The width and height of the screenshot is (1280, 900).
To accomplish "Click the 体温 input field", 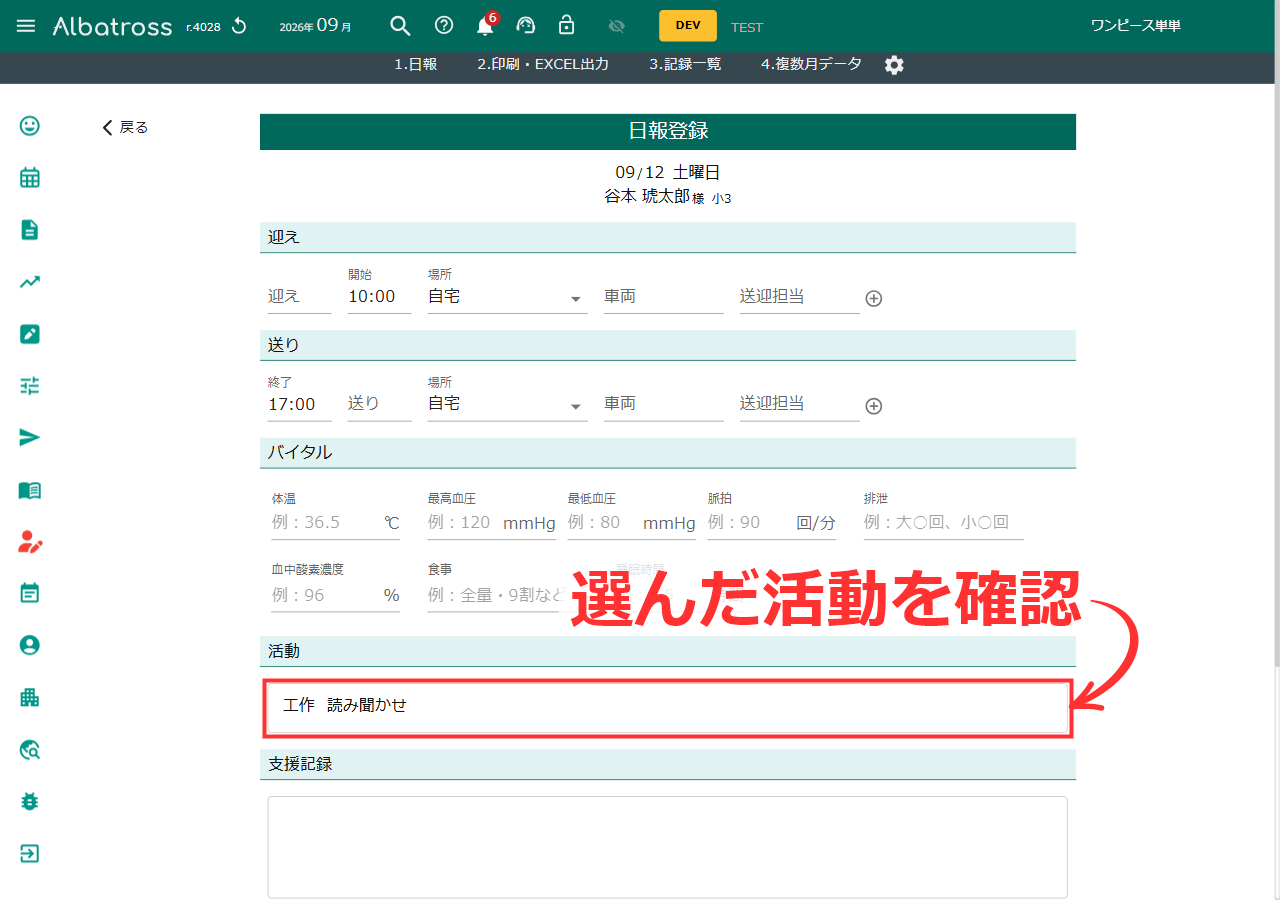I will [336, 522].
